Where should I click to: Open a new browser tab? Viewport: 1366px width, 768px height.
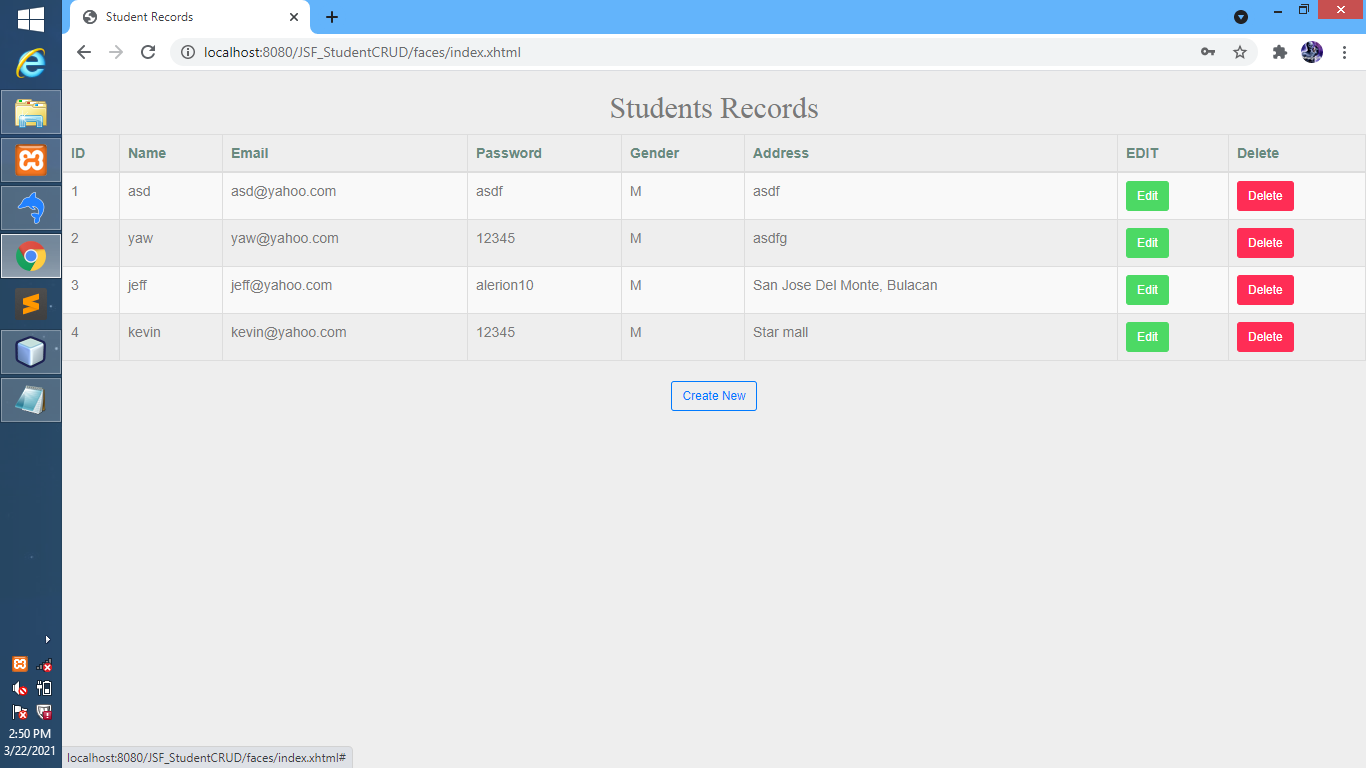click(332, 17)
